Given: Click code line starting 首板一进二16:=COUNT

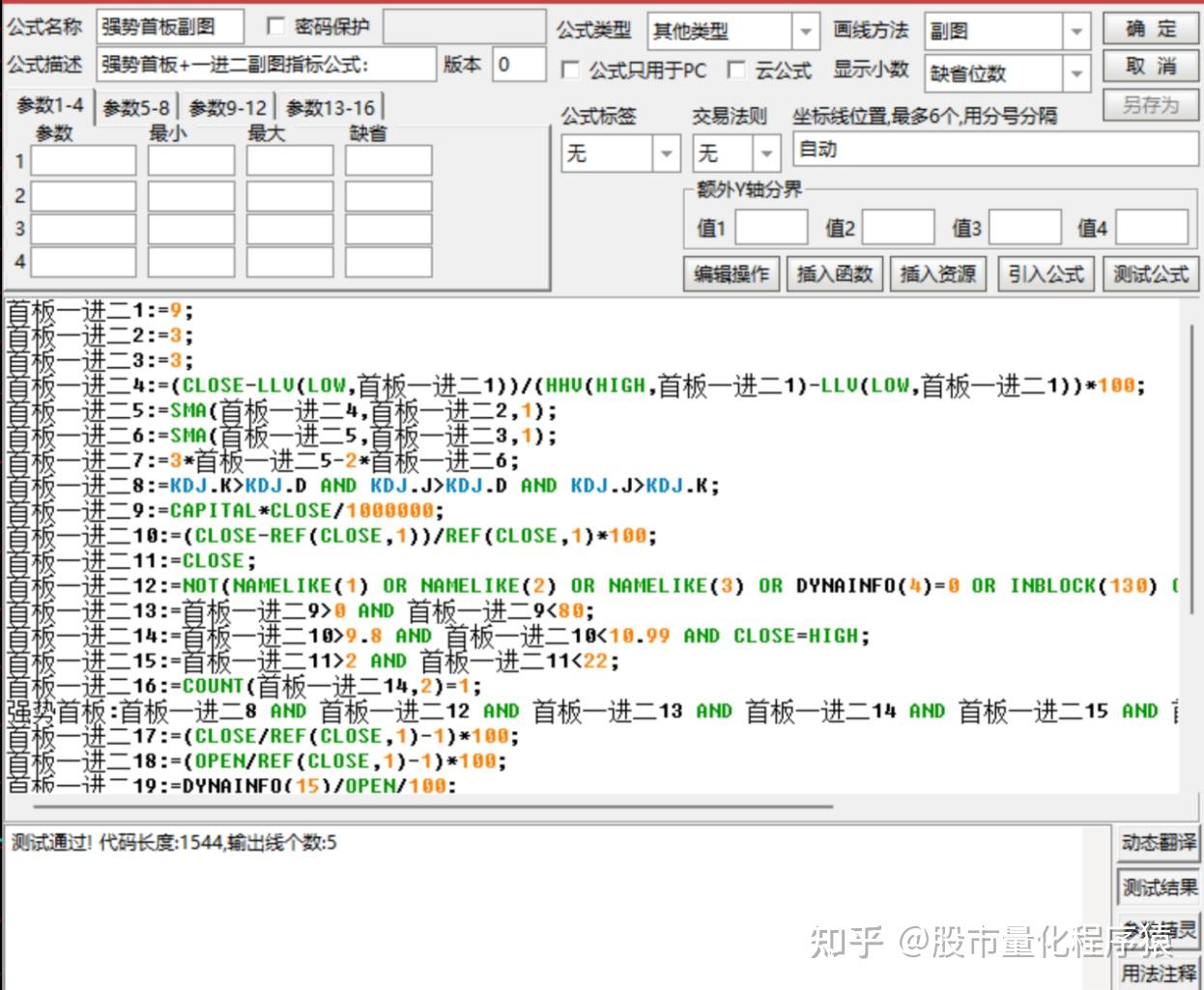Looking at the screenshot, I should [x=244, y=688].
